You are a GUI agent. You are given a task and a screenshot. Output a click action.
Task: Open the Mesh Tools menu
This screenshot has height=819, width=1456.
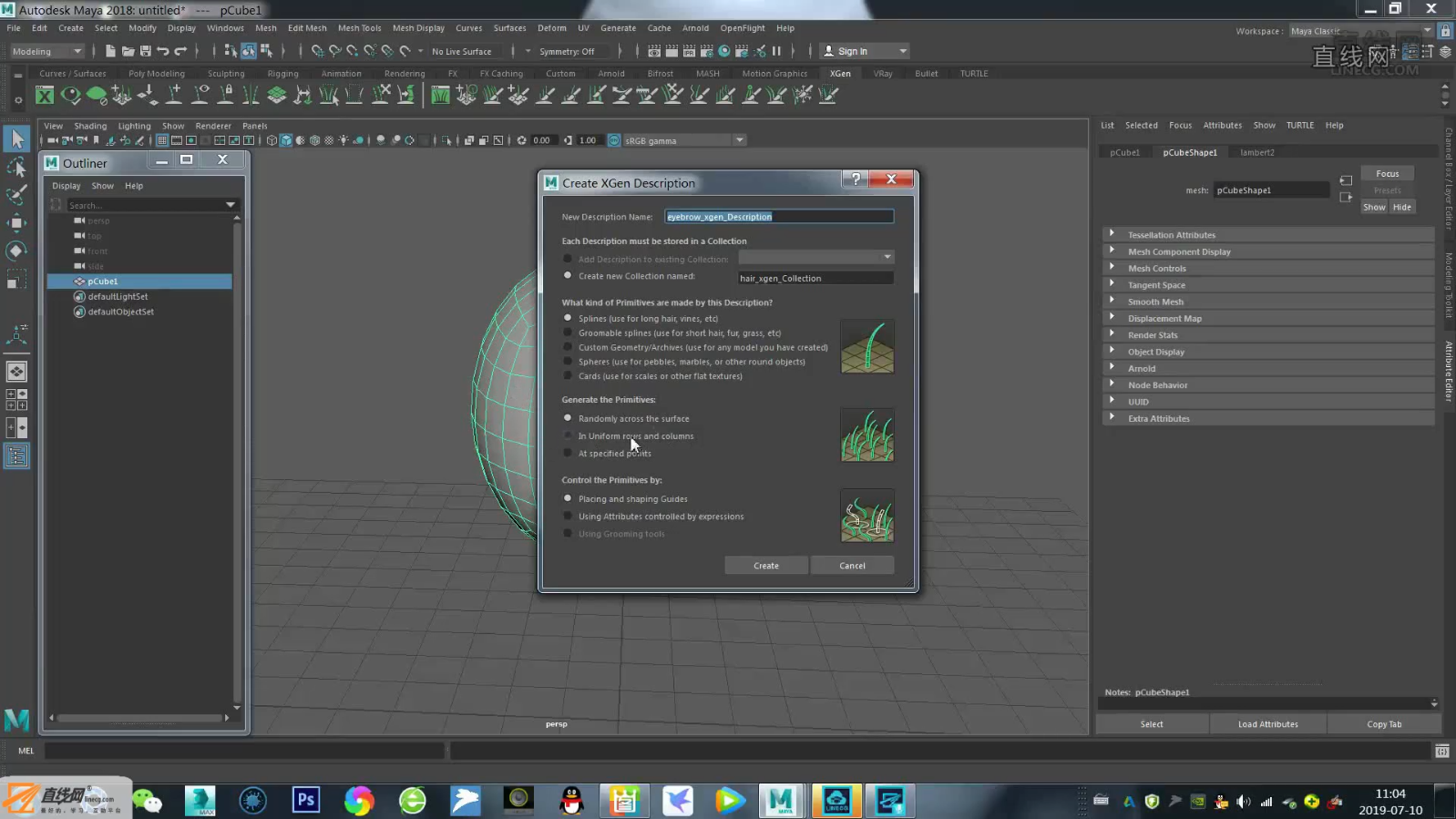[x=359, y=28]
